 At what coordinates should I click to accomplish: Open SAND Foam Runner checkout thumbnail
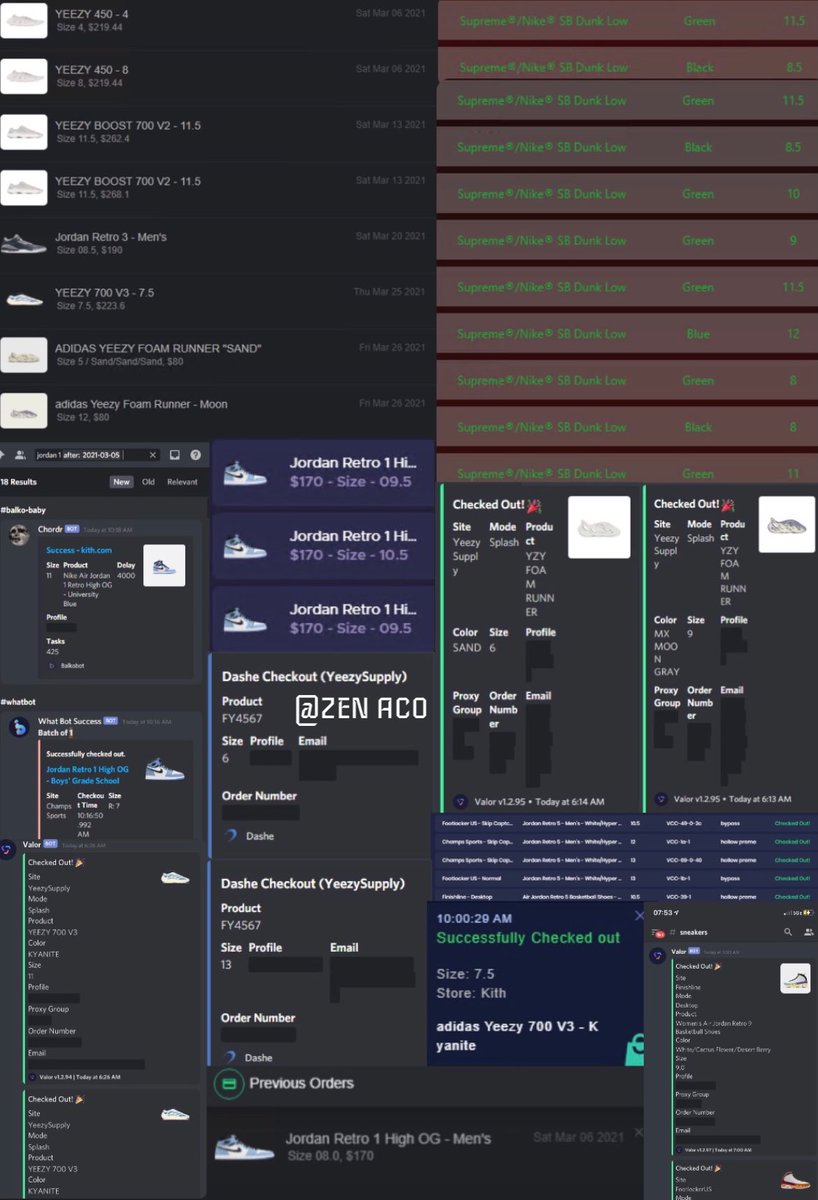[599, 527]
